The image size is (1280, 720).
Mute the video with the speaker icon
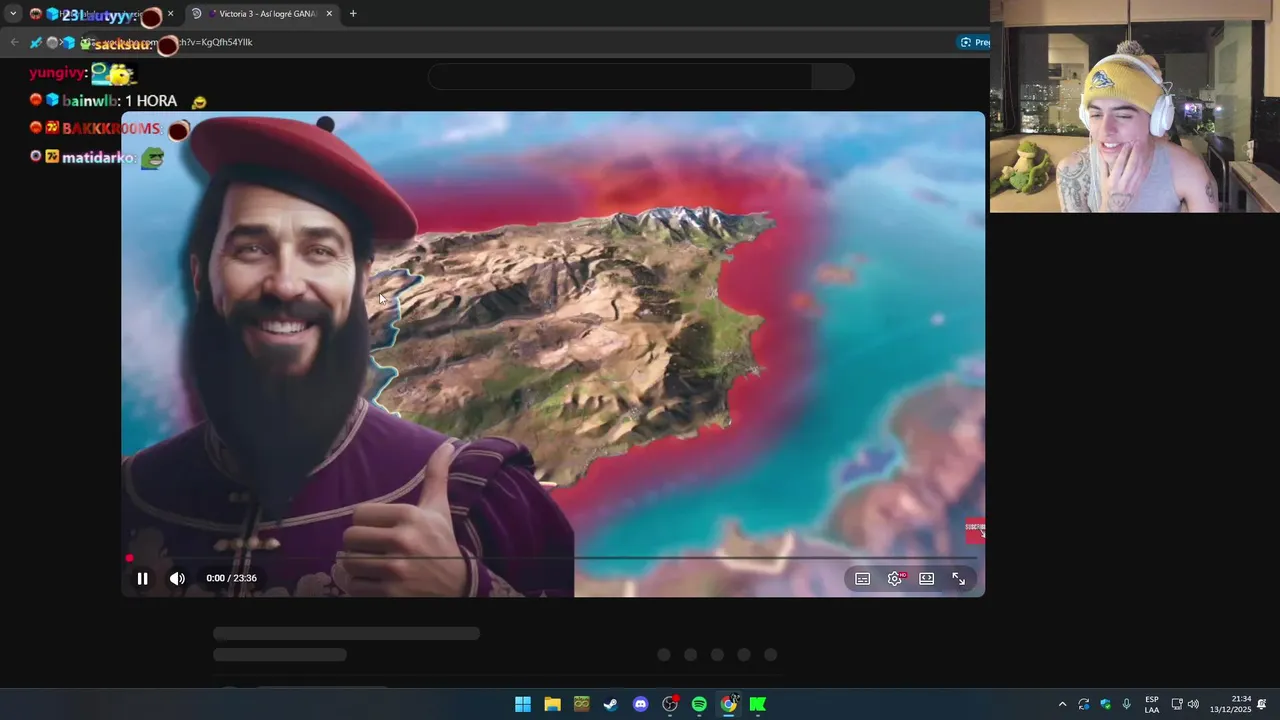pos(177,578)
